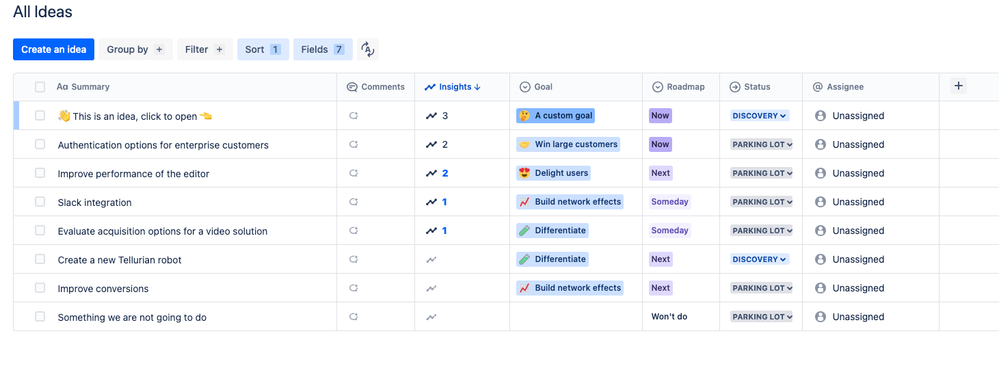This screenshot has width=999, height=375.
Task: Open Group by options
Action: (x=135, y=50)
